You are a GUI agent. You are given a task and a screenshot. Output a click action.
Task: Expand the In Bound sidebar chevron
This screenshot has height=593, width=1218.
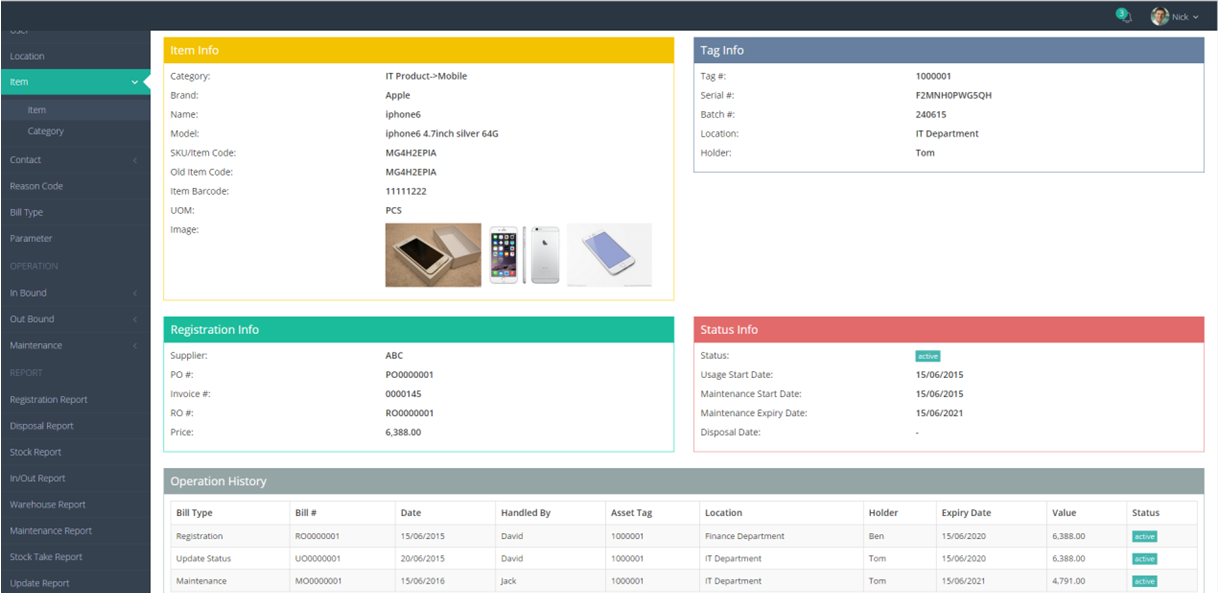(x=134, y=293)
